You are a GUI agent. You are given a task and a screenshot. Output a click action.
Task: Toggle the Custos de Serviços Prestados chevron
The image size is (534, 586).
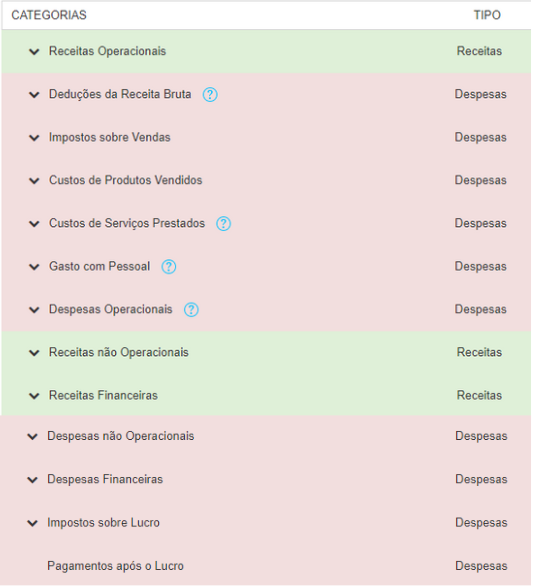34,224
